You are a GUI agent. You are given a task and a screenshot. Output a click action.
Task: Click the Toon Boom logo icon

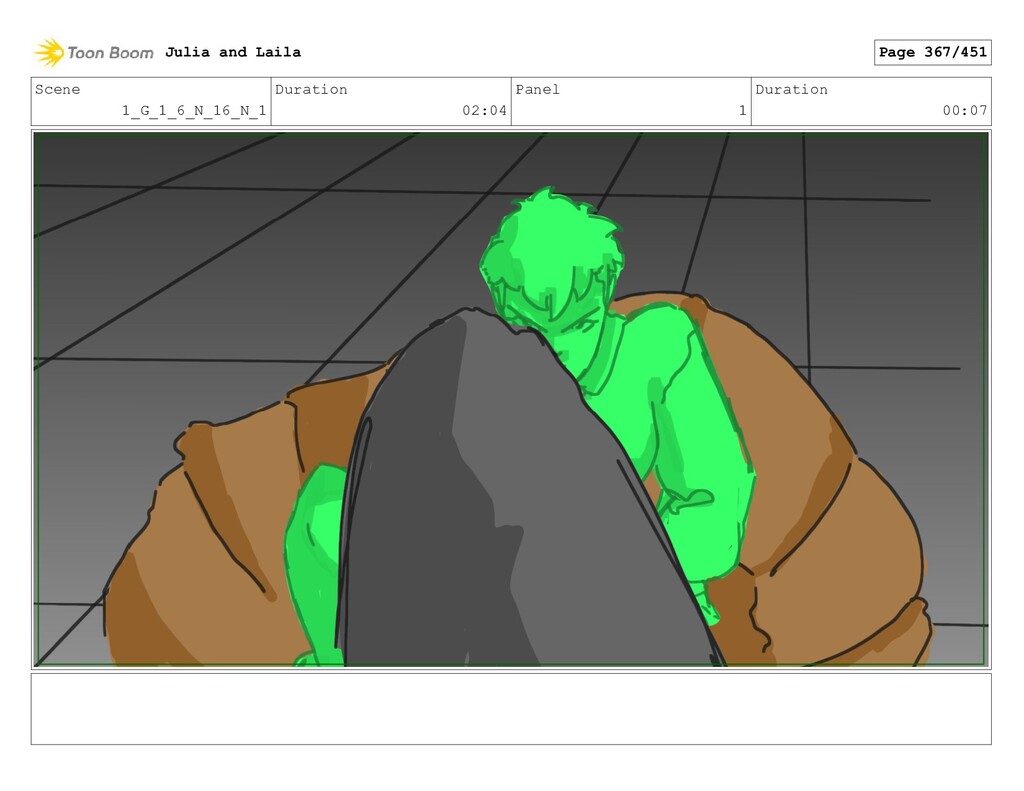click(x=49, y=53)
